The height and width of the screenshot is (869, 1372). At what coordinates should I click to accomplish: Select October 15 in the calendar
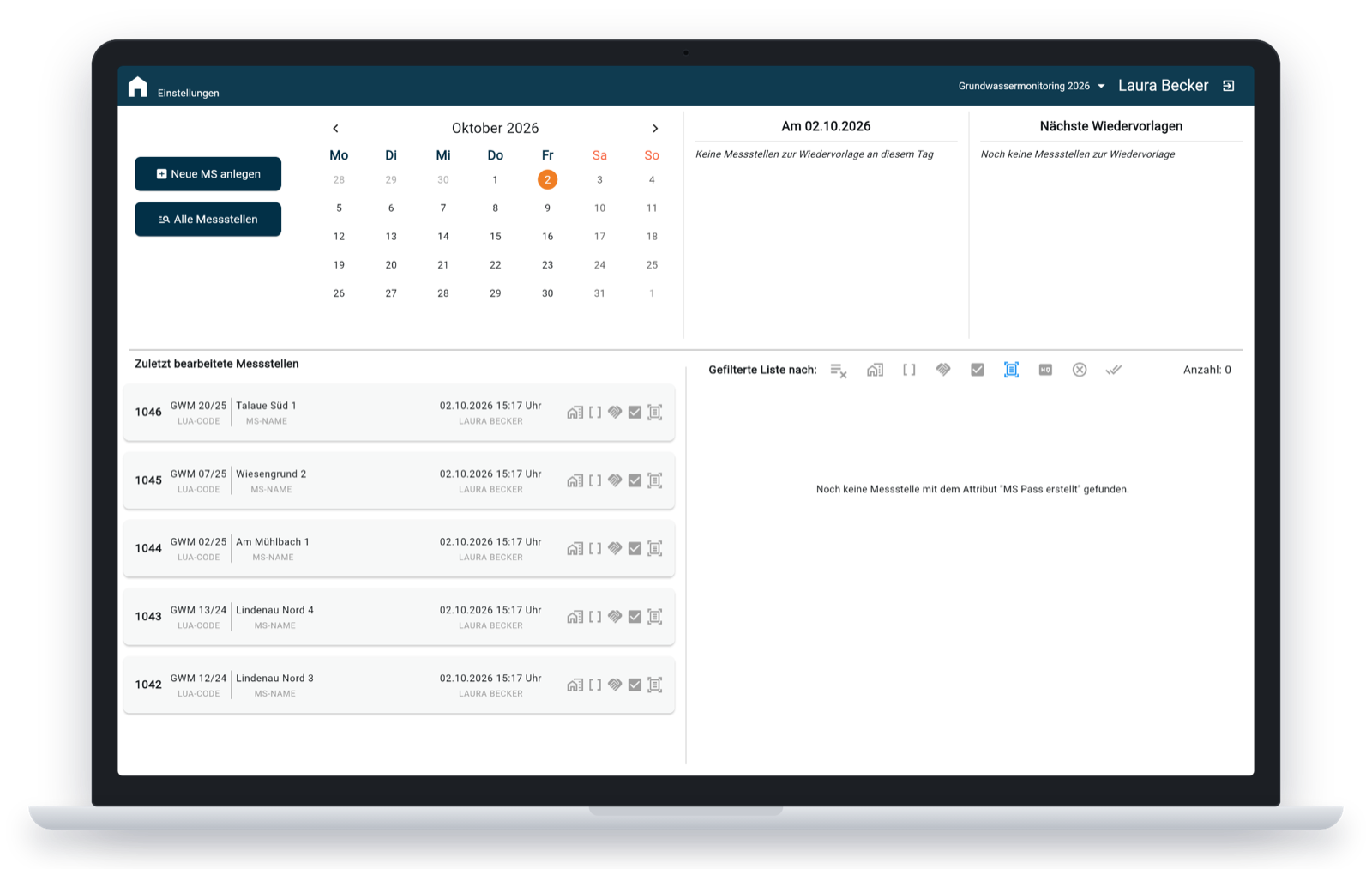(x=496, y=236)
